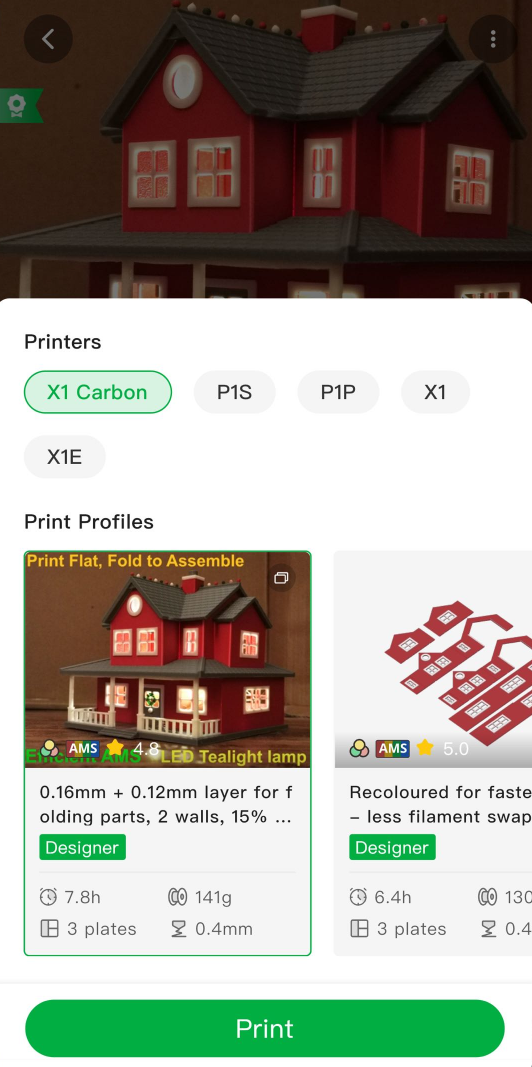This screenshot has height=1067, width=532.
Task: Tap AMS badge on first print profile
Action: tap(83, 749)
